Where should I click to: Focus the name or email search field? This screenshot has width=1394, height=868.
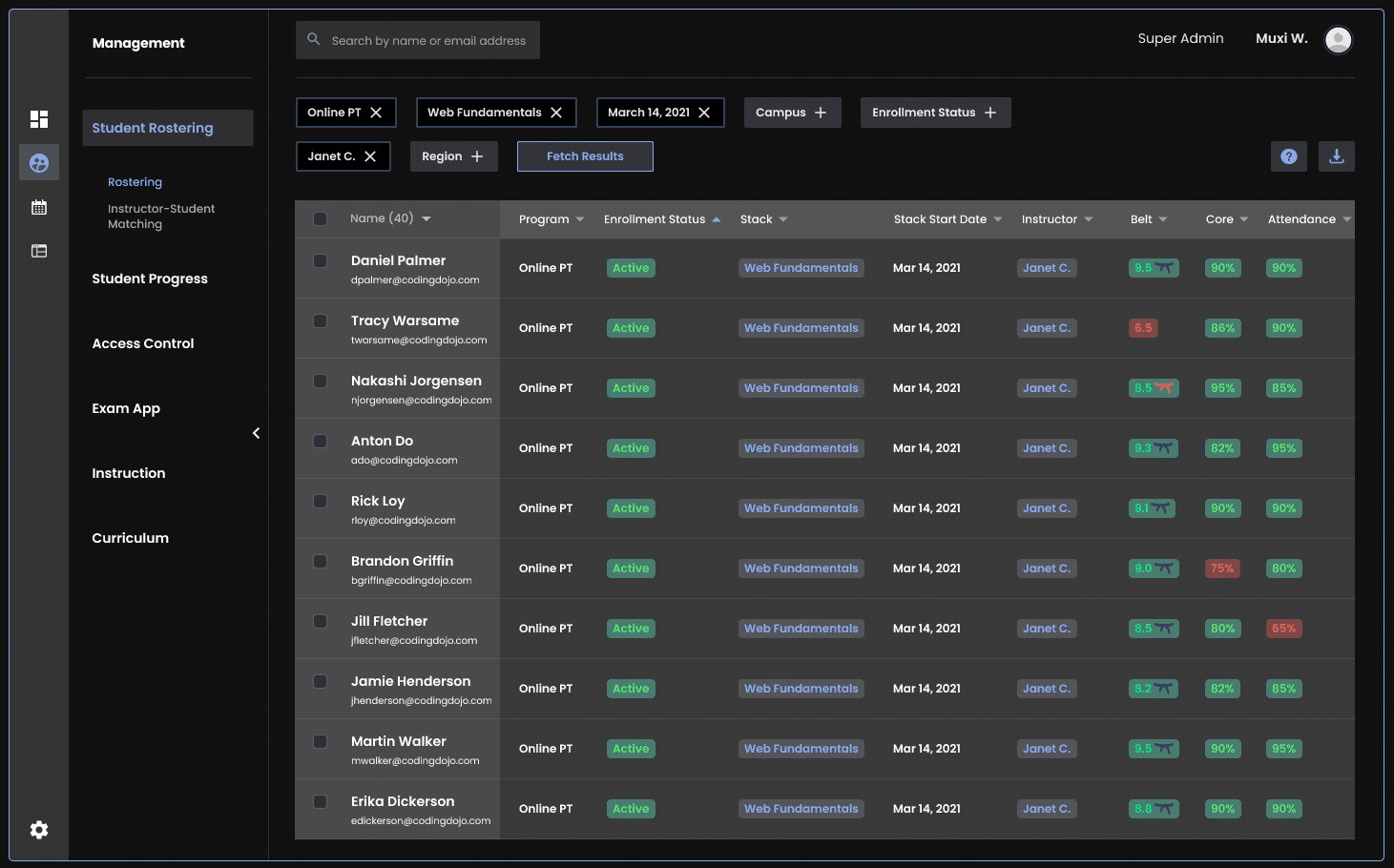pos(418,40)
